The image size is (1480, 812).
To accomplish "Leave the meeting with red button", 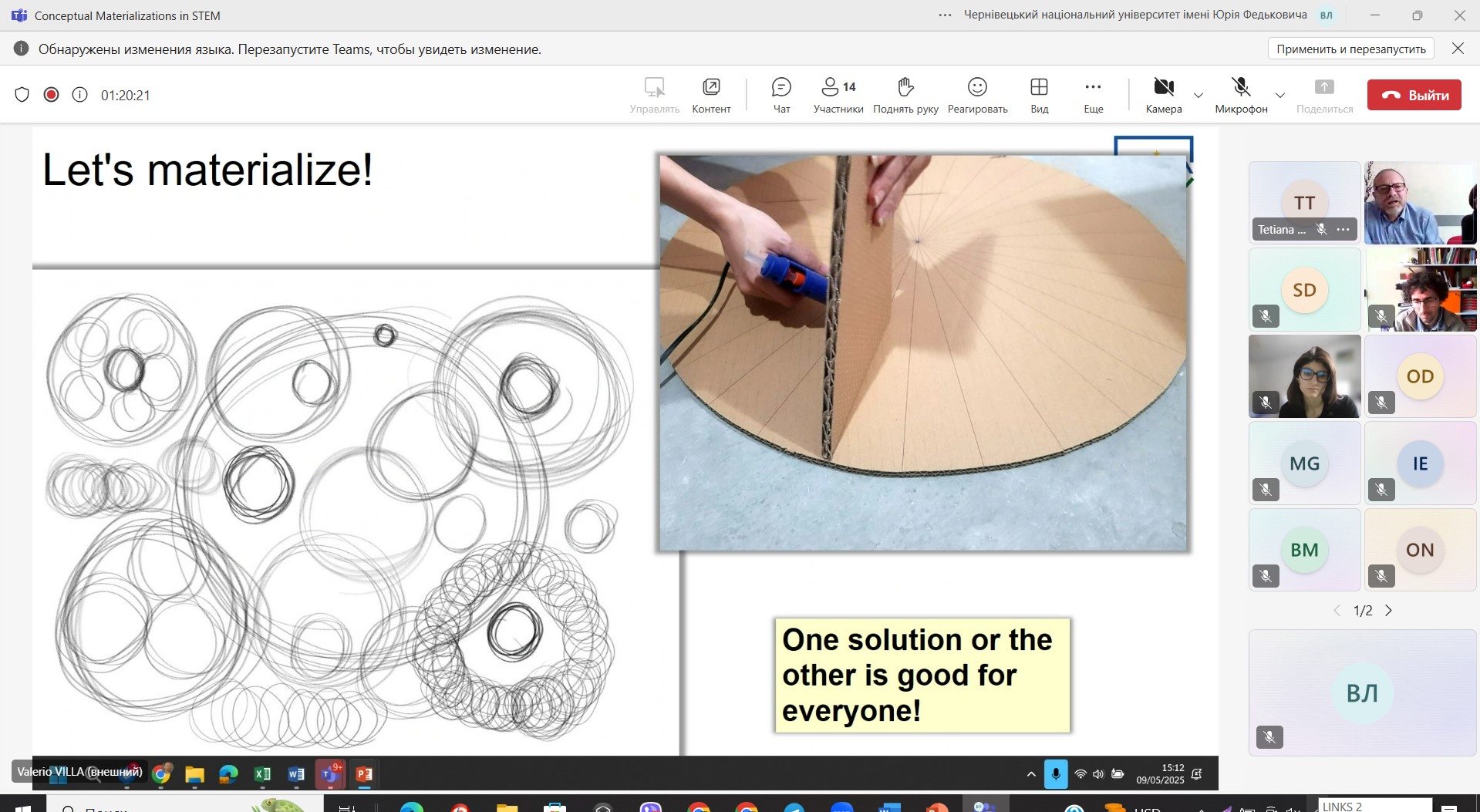I will [x=1414, y=95].
